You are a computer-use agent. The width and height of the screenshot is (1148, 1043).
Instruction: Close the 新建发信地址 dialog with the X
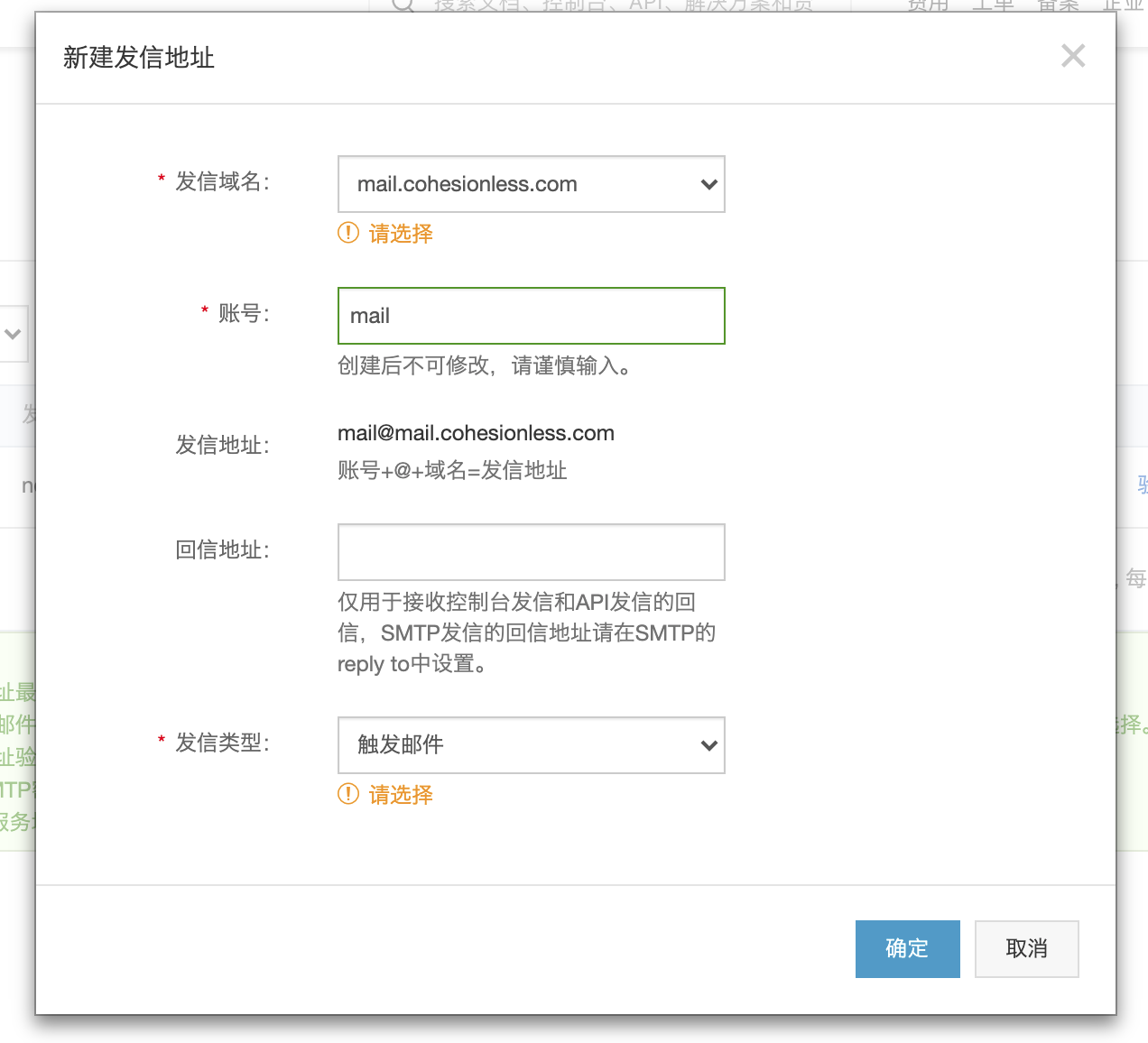1073,56
